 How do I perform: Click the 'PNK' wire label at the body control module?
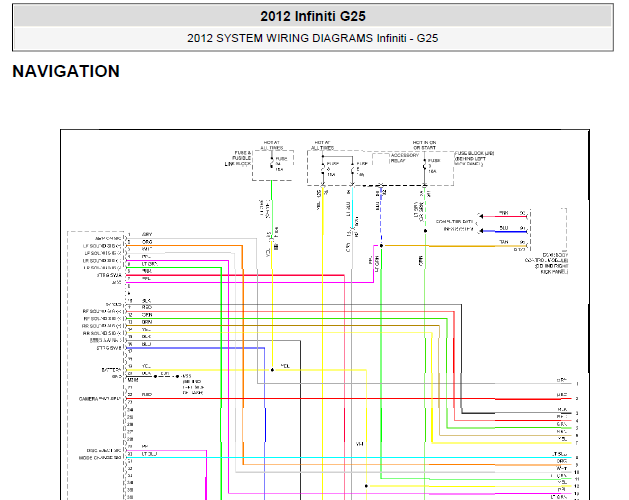click(504, 213)
